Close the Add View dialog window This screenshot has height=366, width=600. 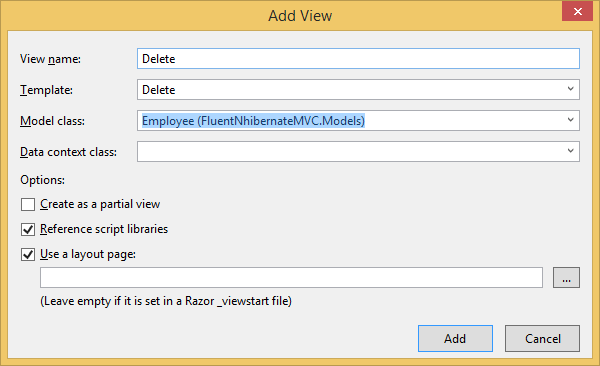click(577, 11)
